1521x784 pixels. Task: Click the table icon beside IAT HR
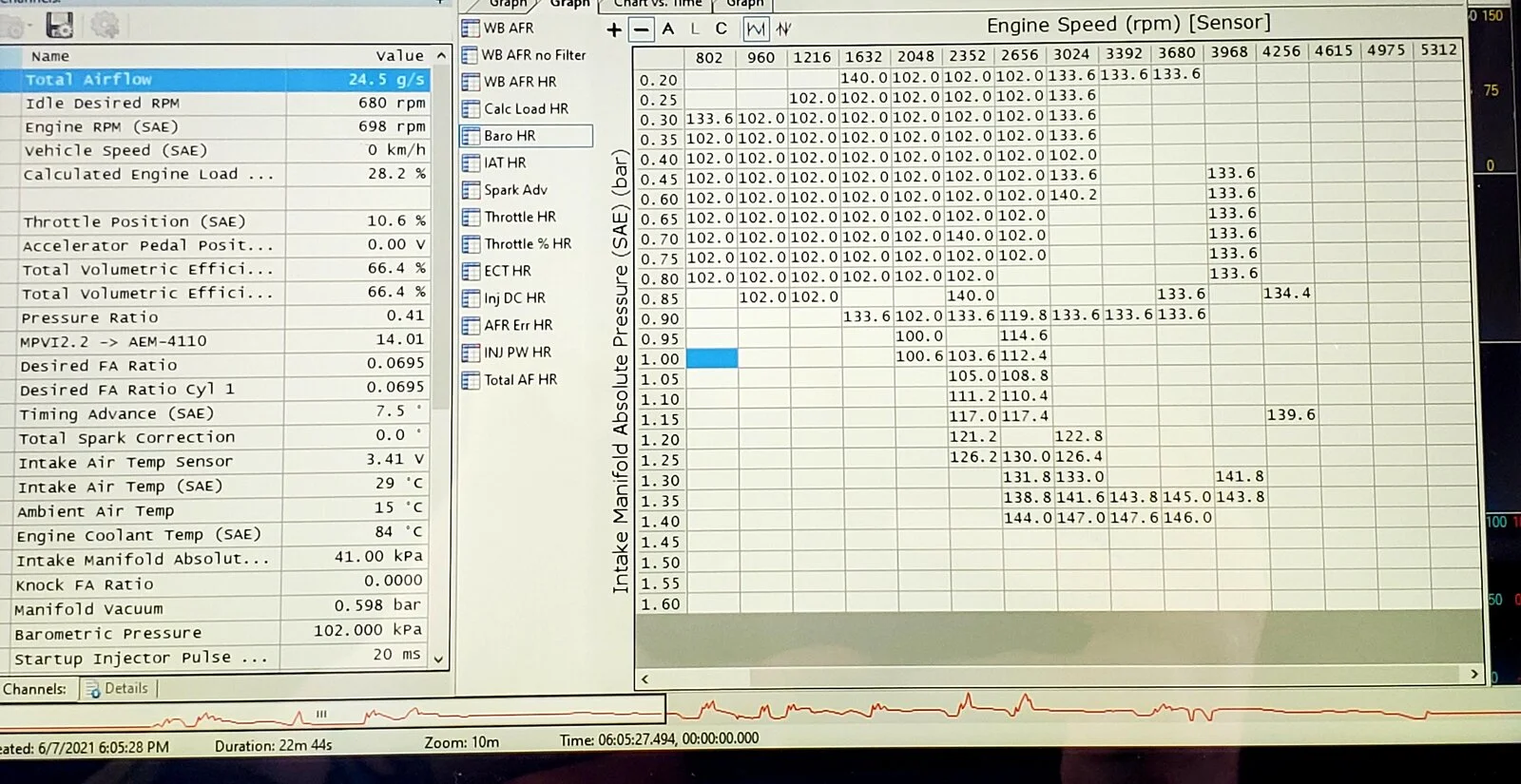(x=472, y=163)
